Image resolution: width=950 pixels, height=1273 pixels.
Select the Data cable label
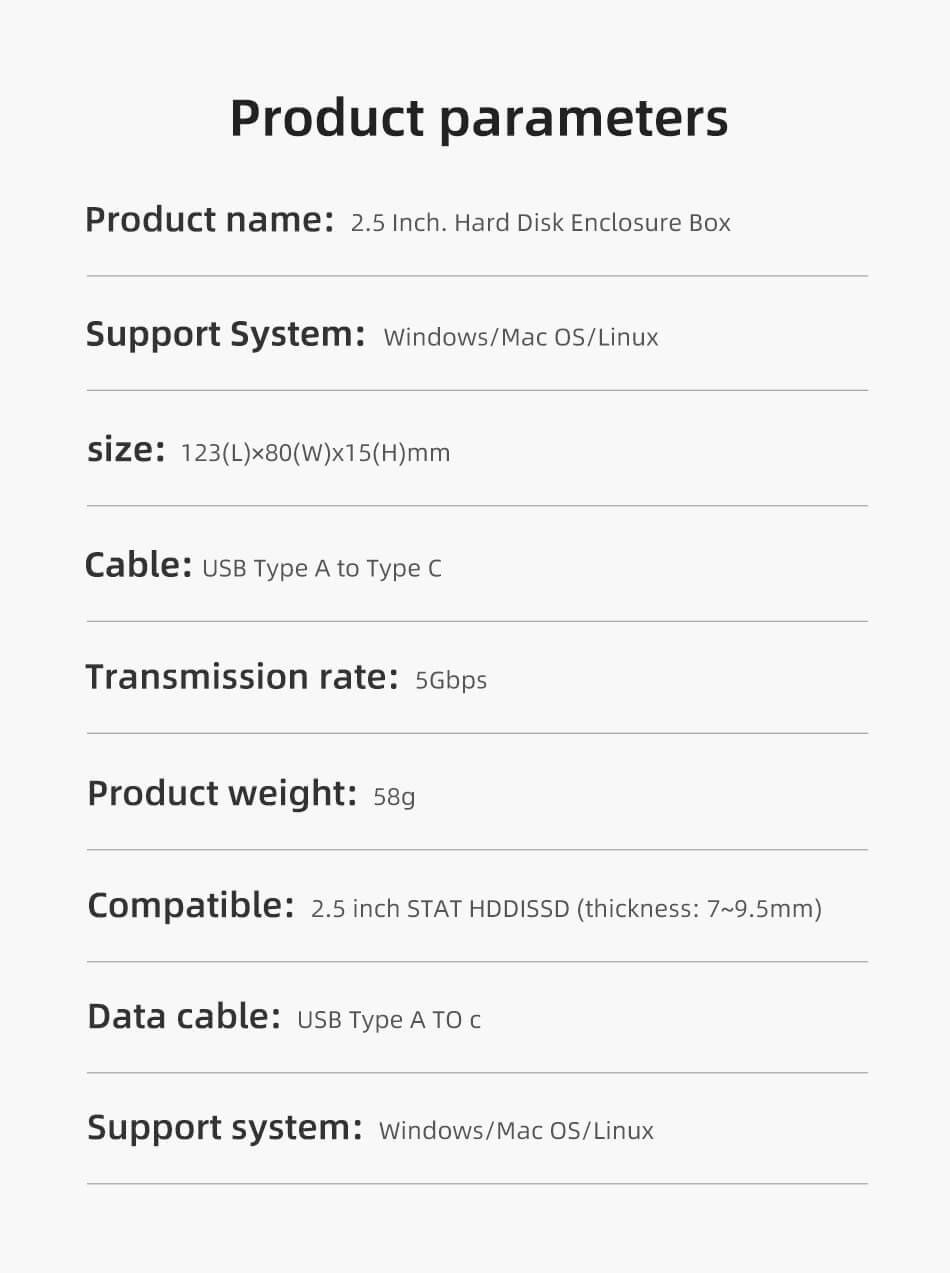(184, 1016)
